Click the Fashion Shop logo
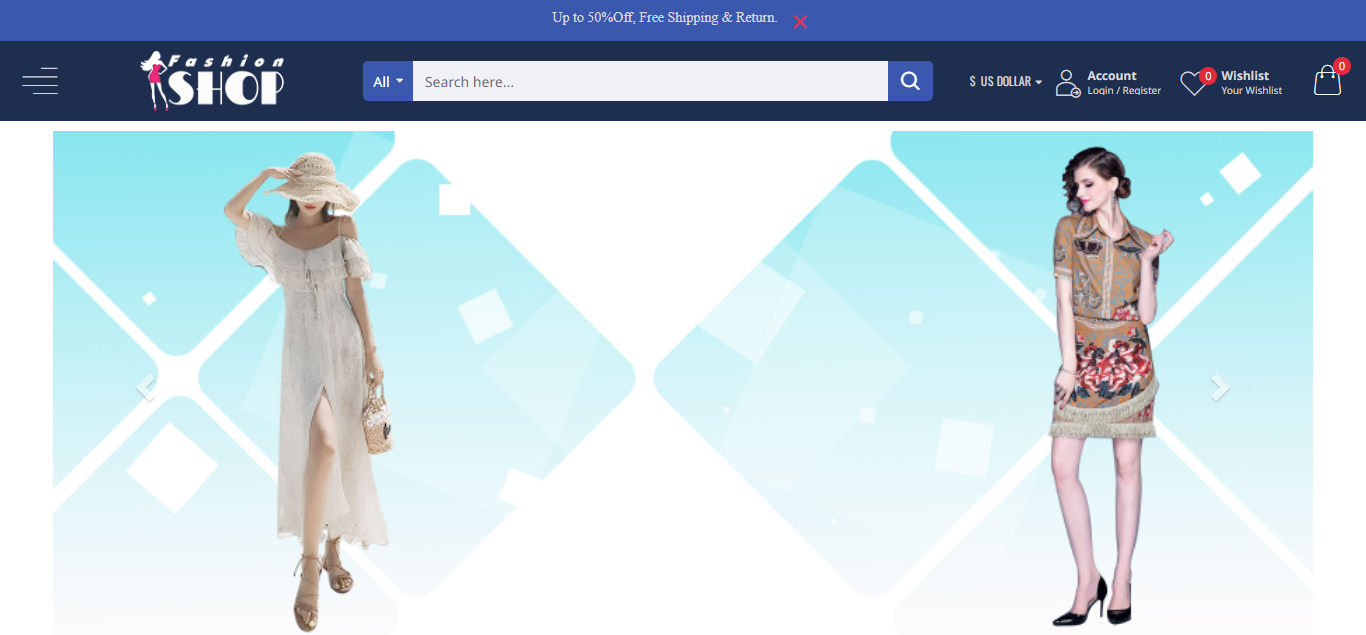This screenshot has height=635, width=1366. pyautogui.click(x=212, y=80)
